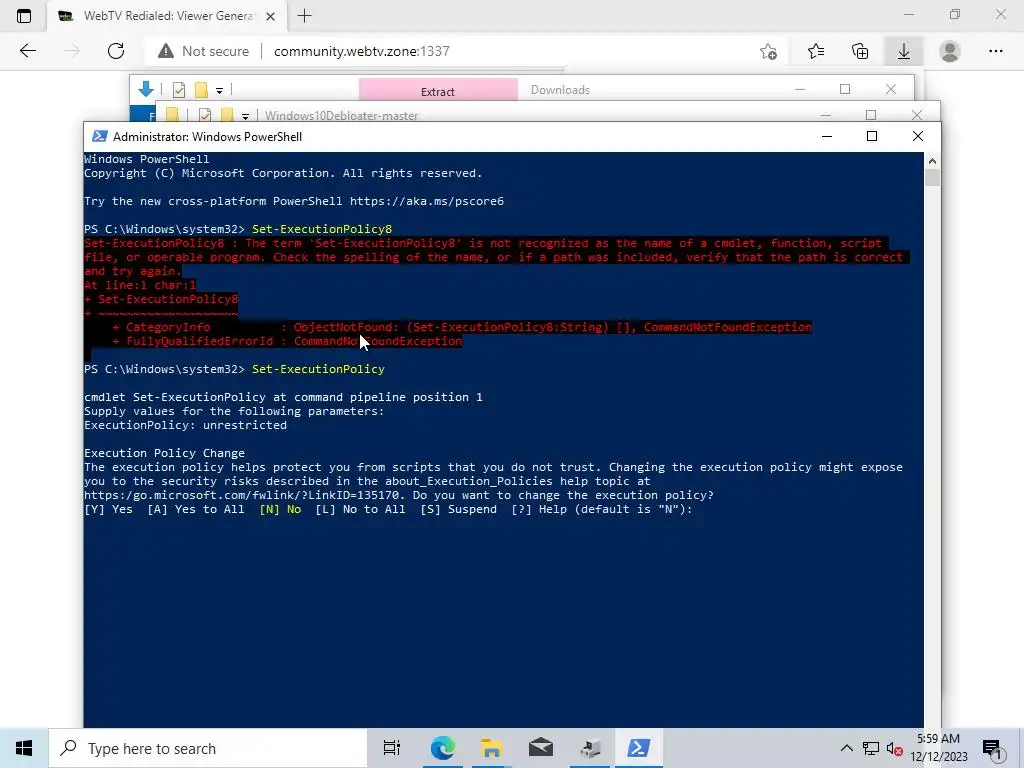Expand Quick Access Toolbar dropdown in Downloads window

tap(219, 91)
